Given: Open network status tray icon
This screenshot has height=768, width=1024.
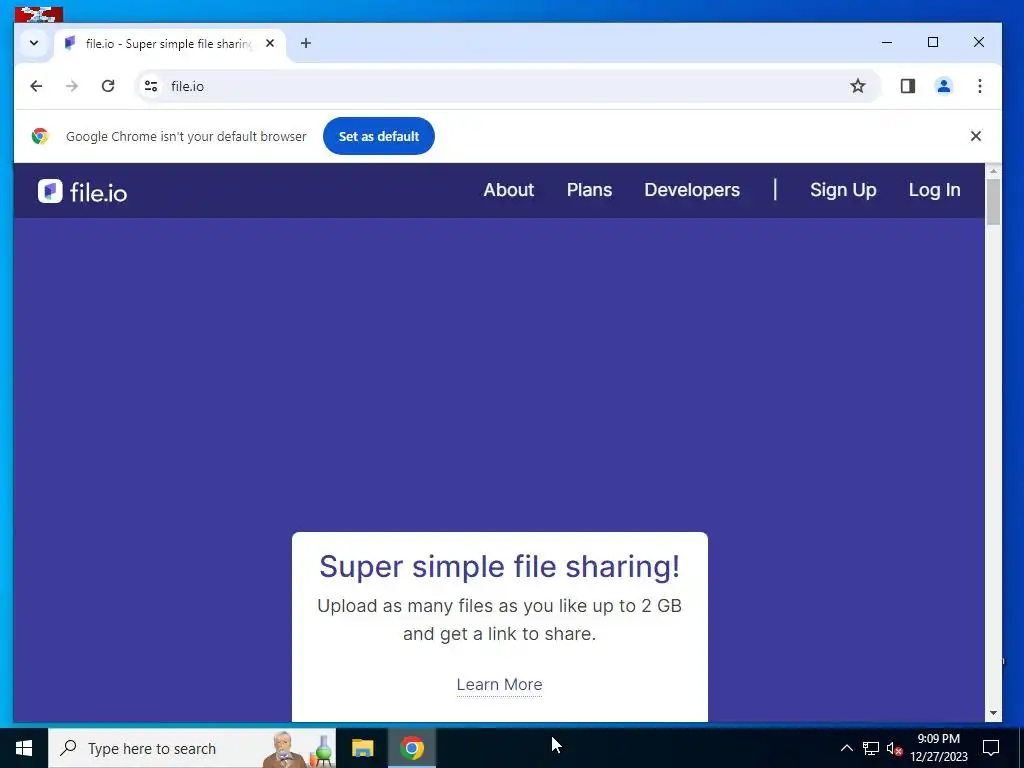Looking at the screenshot, I should coord(871,748).
